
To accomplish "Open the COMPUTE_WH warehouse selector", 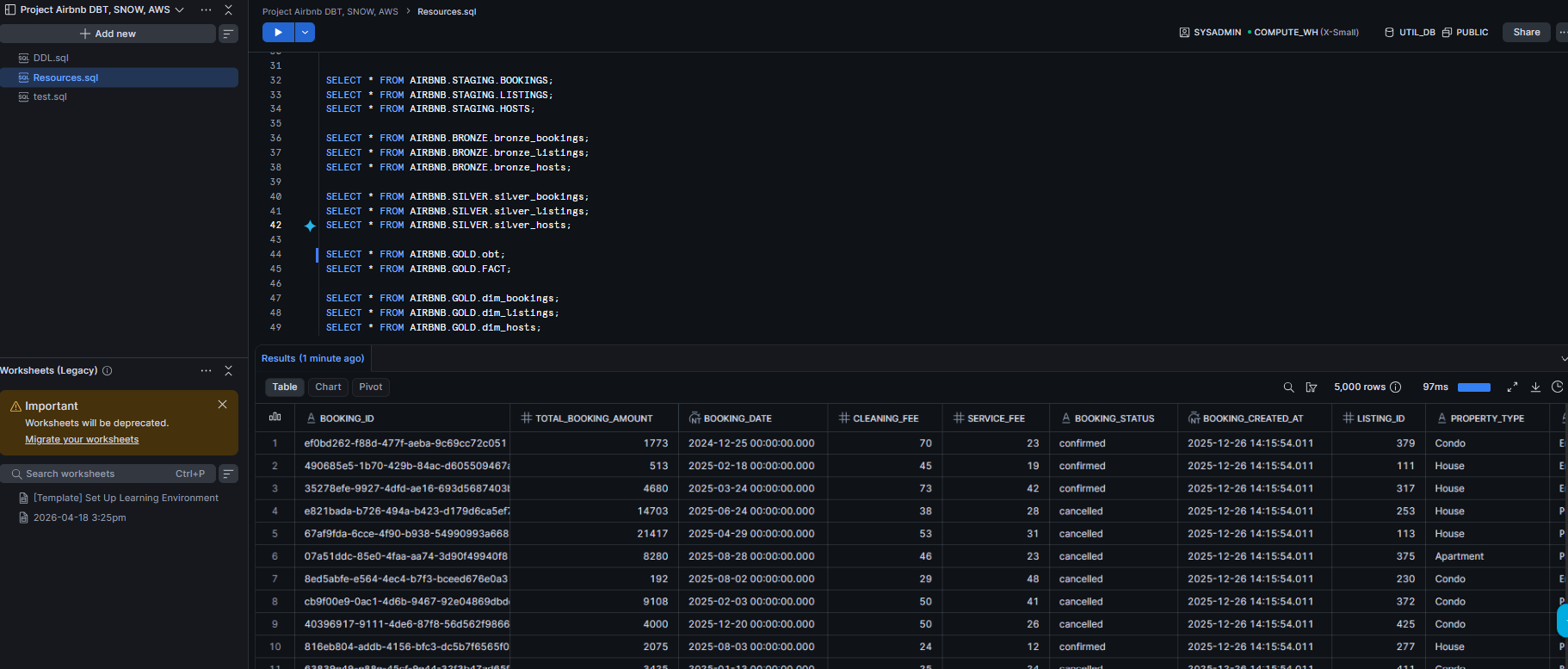I will tap(1305, 32).
